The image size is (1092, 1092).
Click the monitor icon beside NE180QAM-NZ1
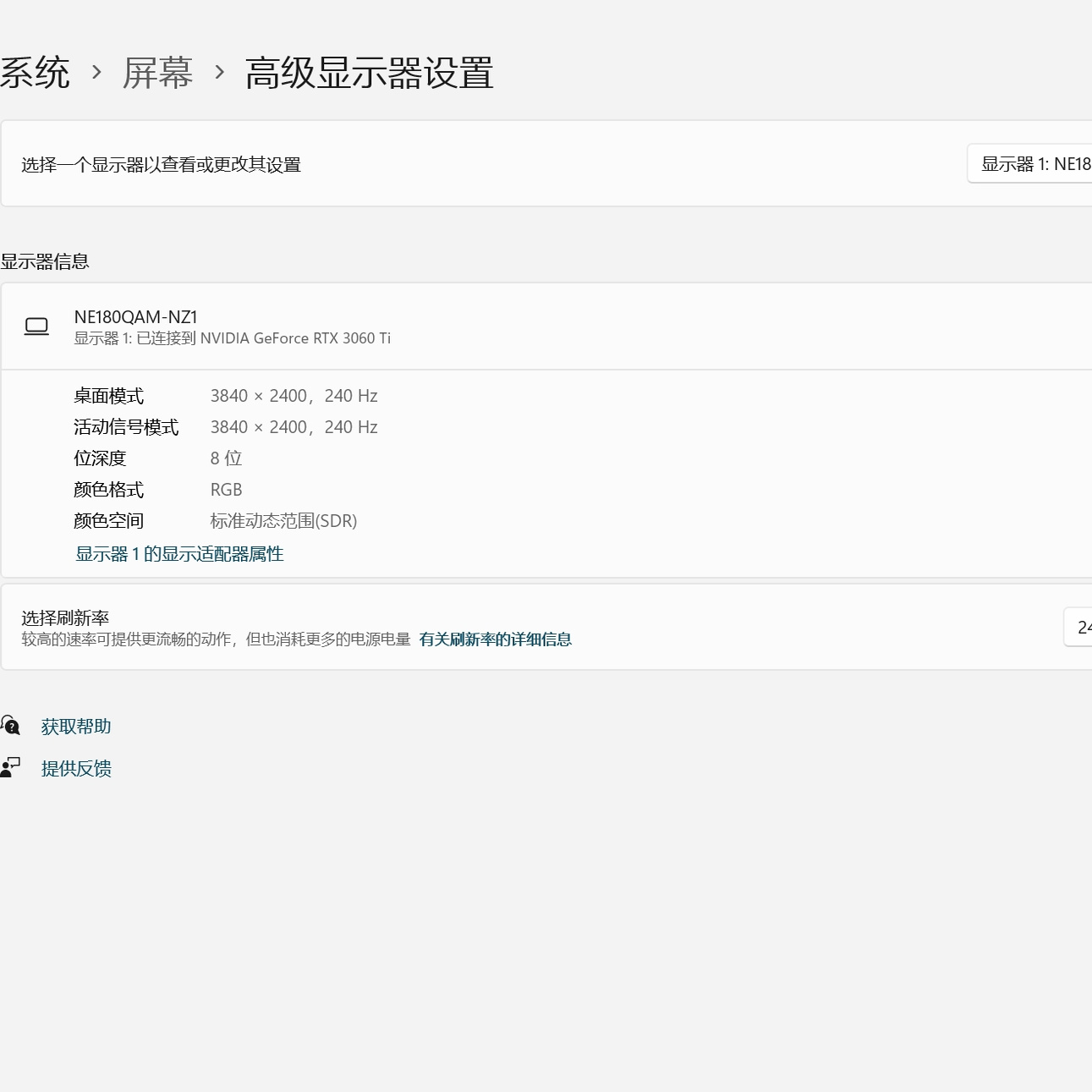[36, 326]
